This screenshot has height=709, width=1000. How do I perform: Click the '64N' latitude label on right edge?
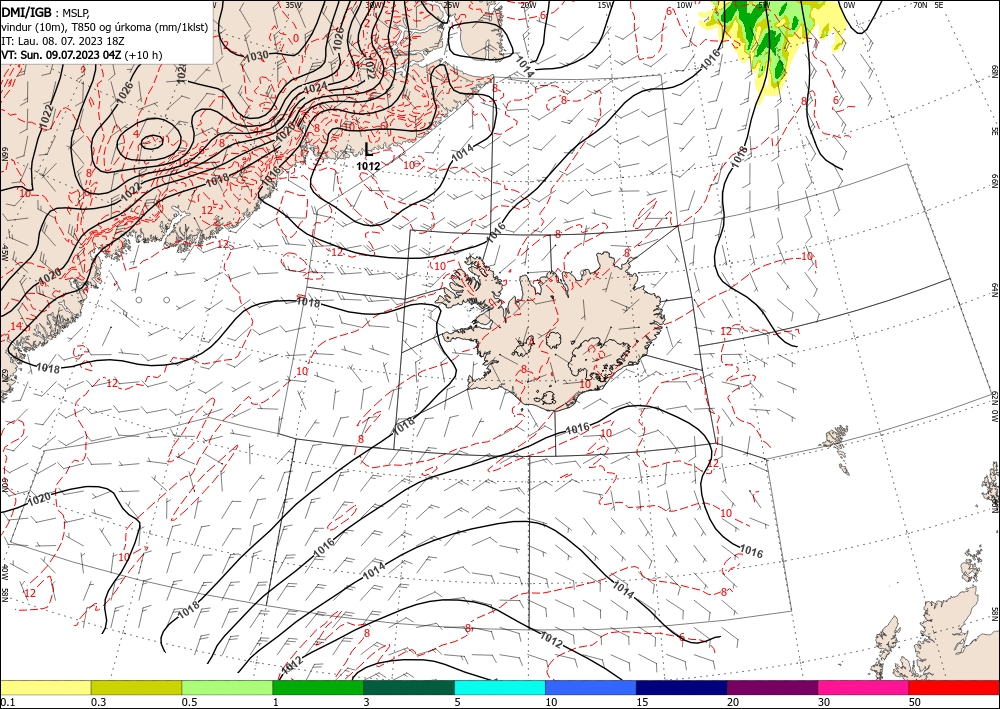click(994, 290)
